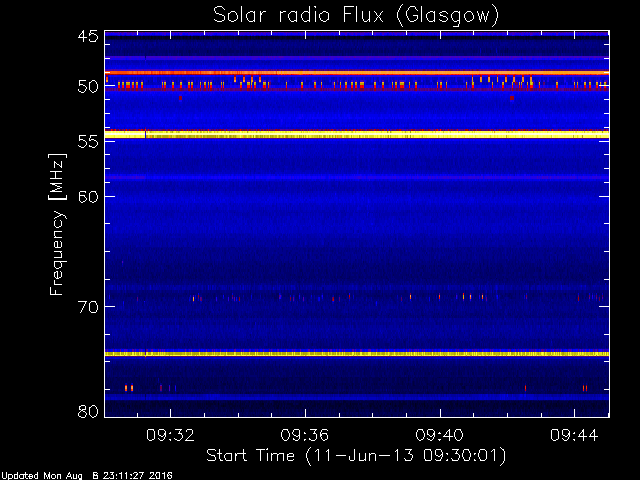Click the thin yellow band near 74 MHz
This screenshot has height=480, width=640.
357,354
